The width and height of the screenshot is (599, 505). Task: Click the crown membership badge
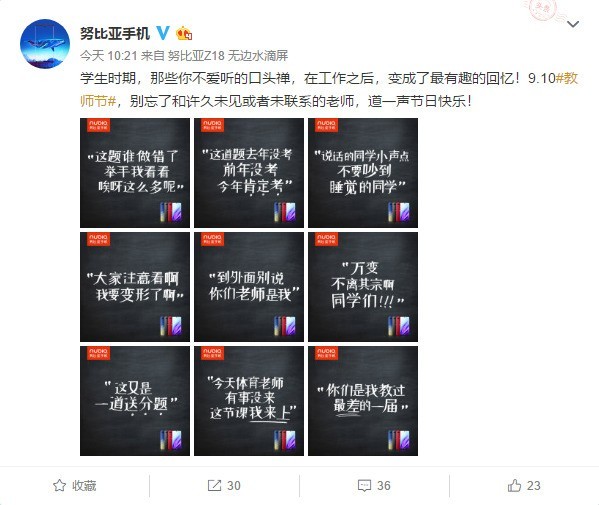pos(184,33)
